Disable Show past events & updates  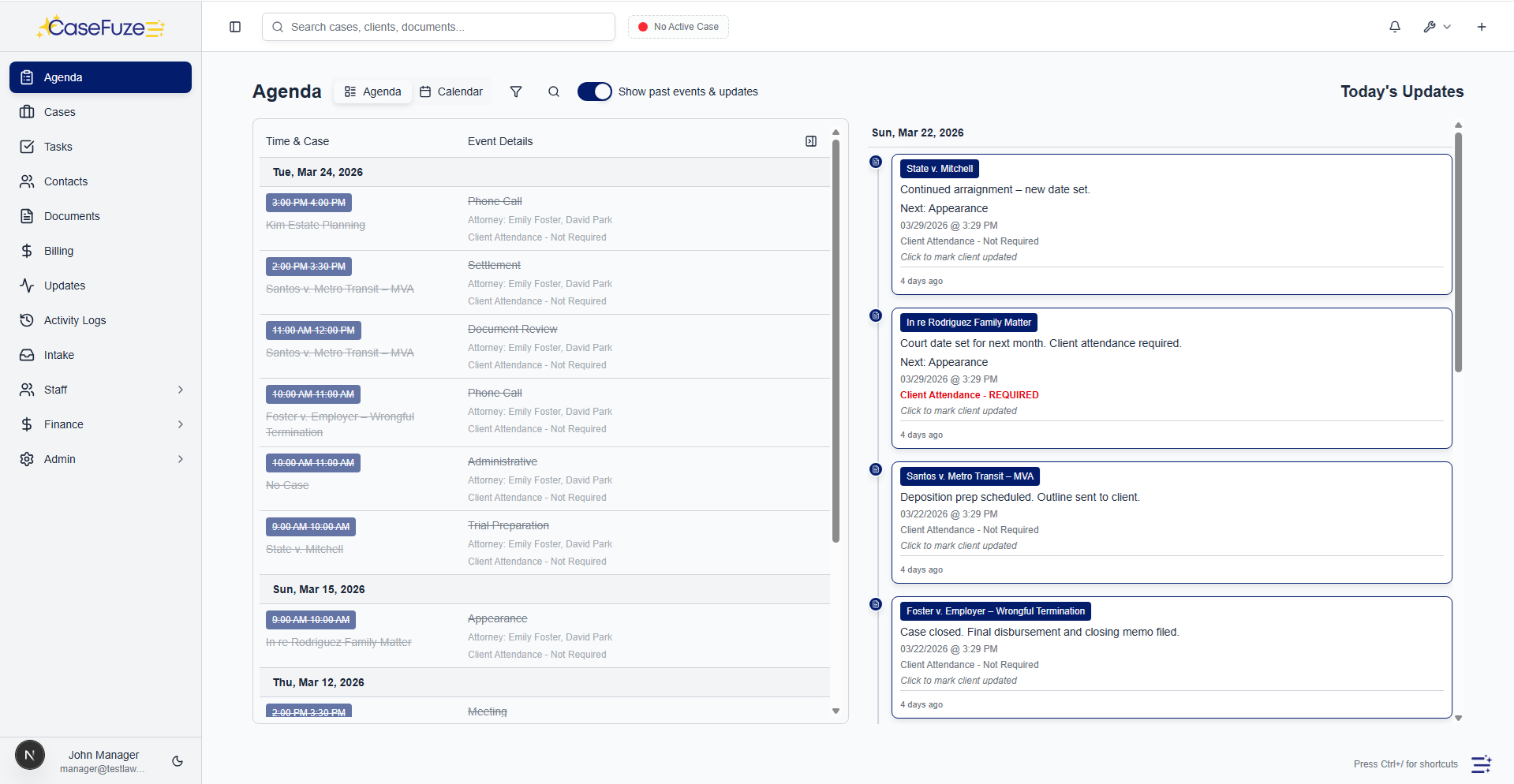[595, 91]
